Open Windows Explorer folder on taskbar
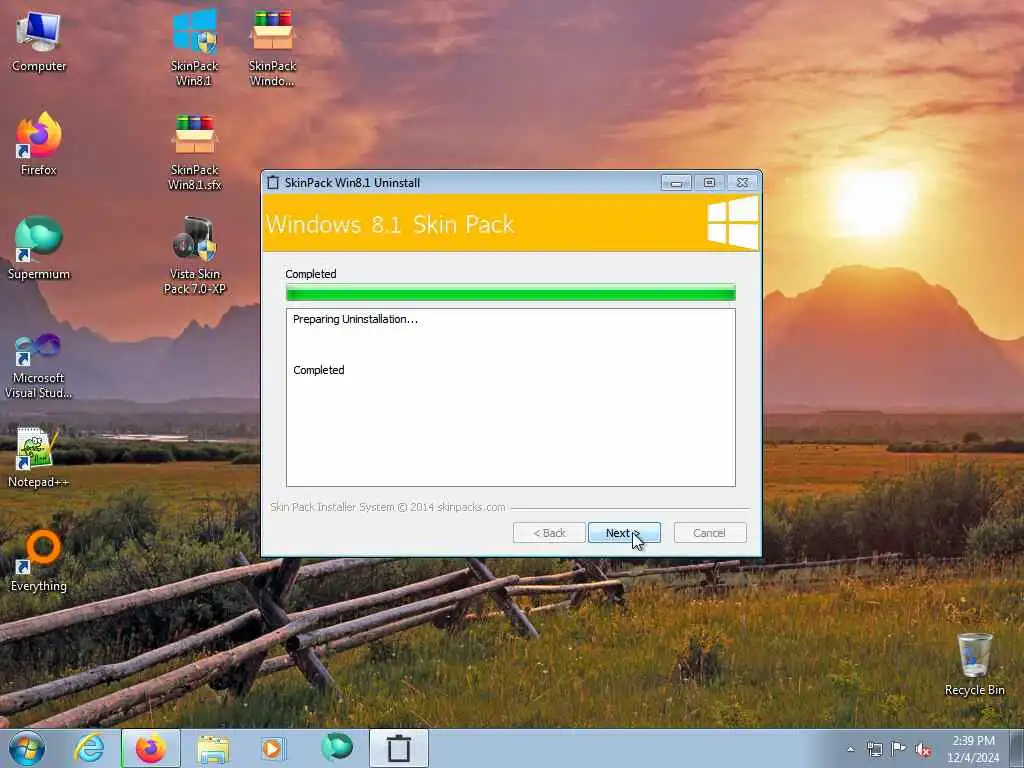The width and height of the screenshot is (1024, 768). [x=213, y=748]
